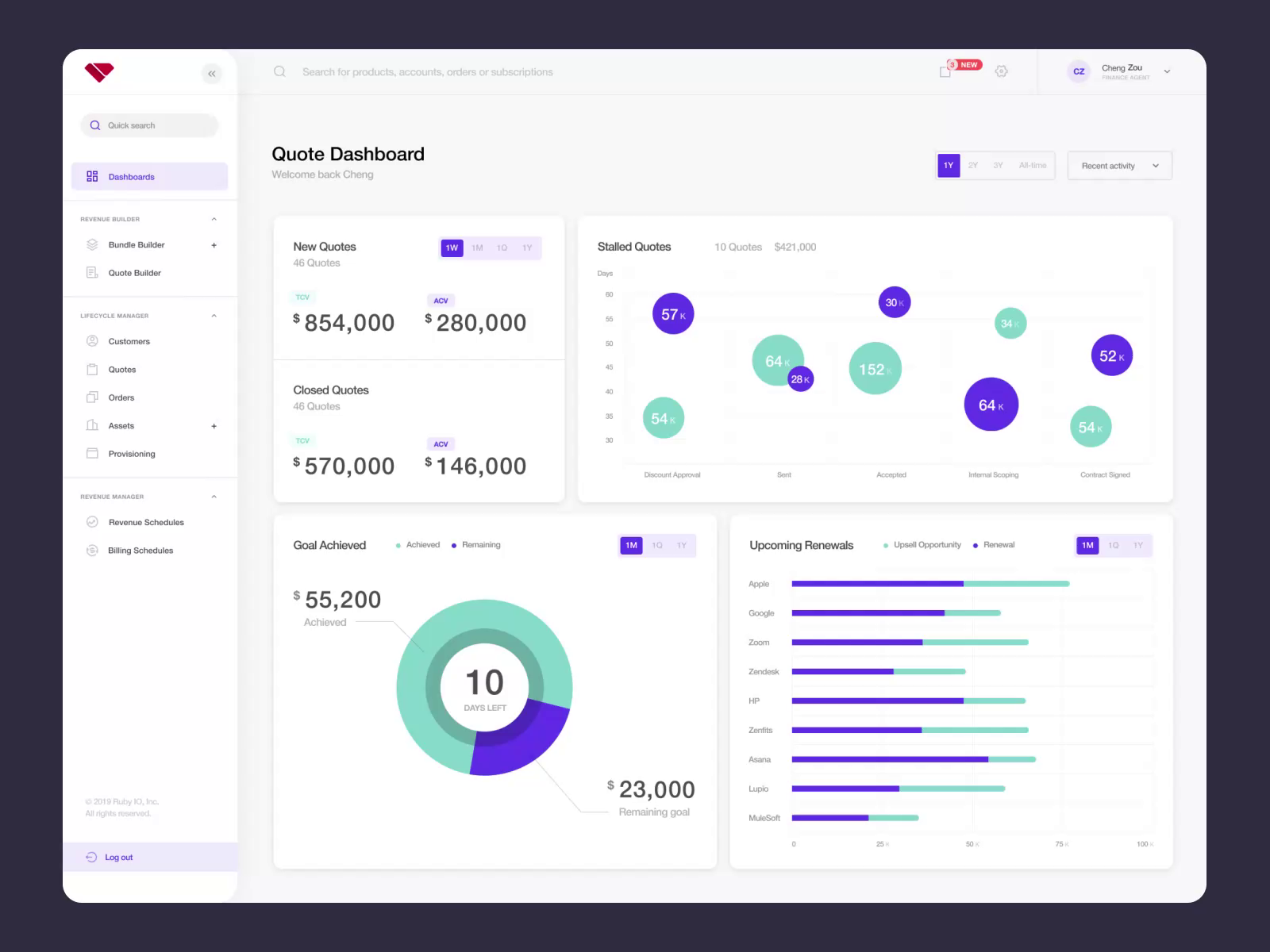Viewport: 1270px width, 952px height.
Task: Open the settings gear in the top bar
Action: coord(1001,71)
